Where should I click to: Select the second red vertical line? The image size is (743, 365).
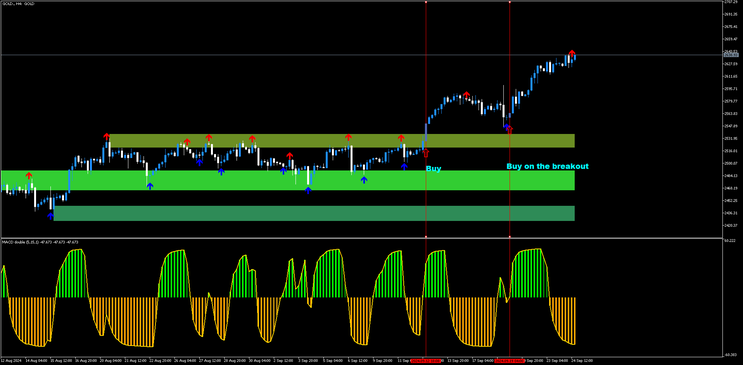(x=509, y=119)
